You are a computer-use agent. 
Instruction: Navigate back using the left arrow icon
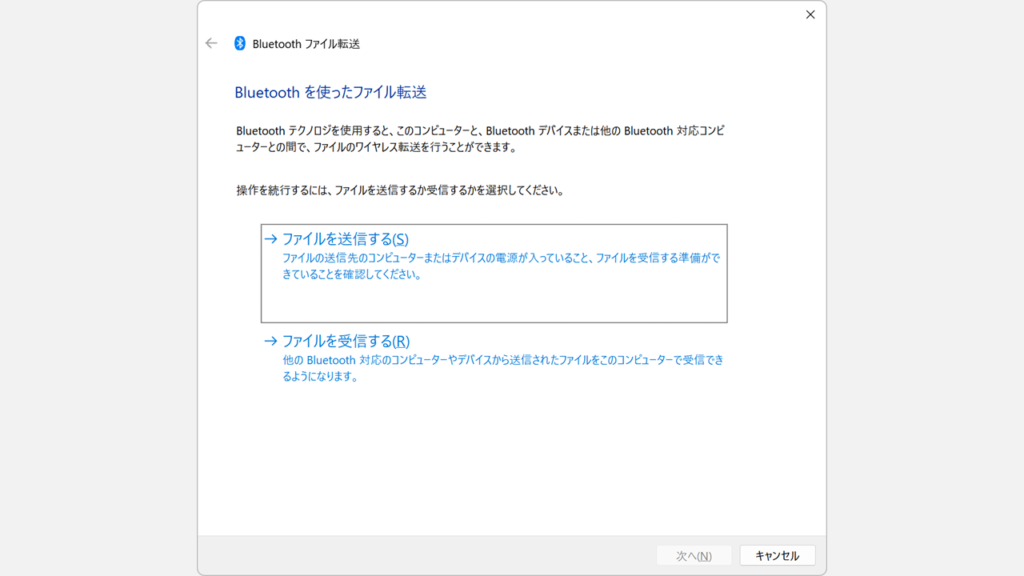(211, 43)
